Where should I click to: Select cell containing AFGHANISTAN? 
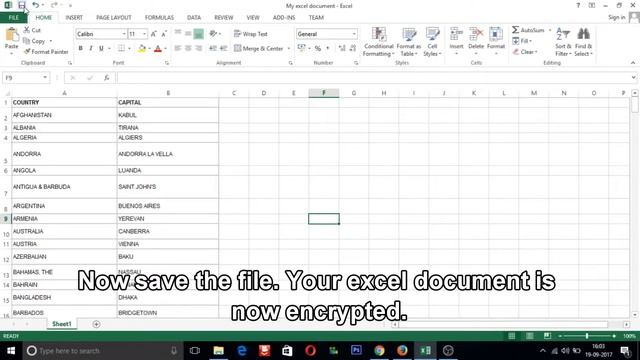coord(64,115)
